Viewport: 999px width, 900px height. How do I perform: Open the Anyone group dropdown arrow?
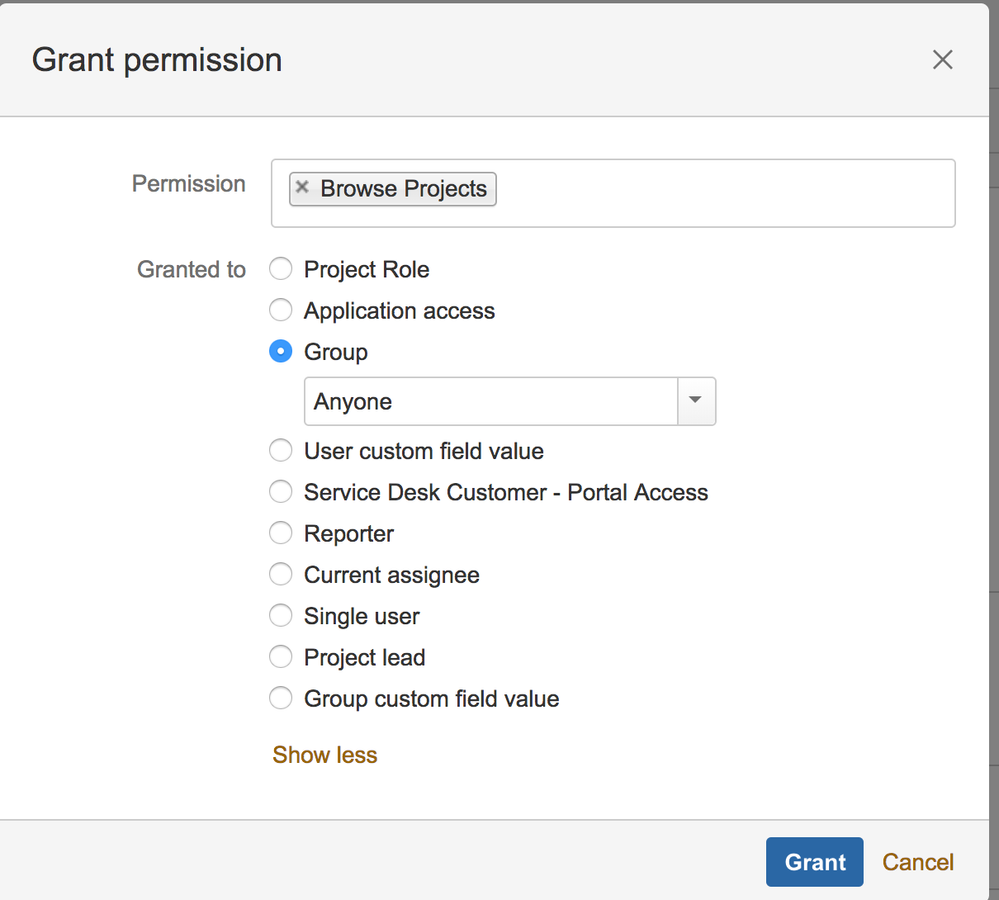(x=696, y=401)
